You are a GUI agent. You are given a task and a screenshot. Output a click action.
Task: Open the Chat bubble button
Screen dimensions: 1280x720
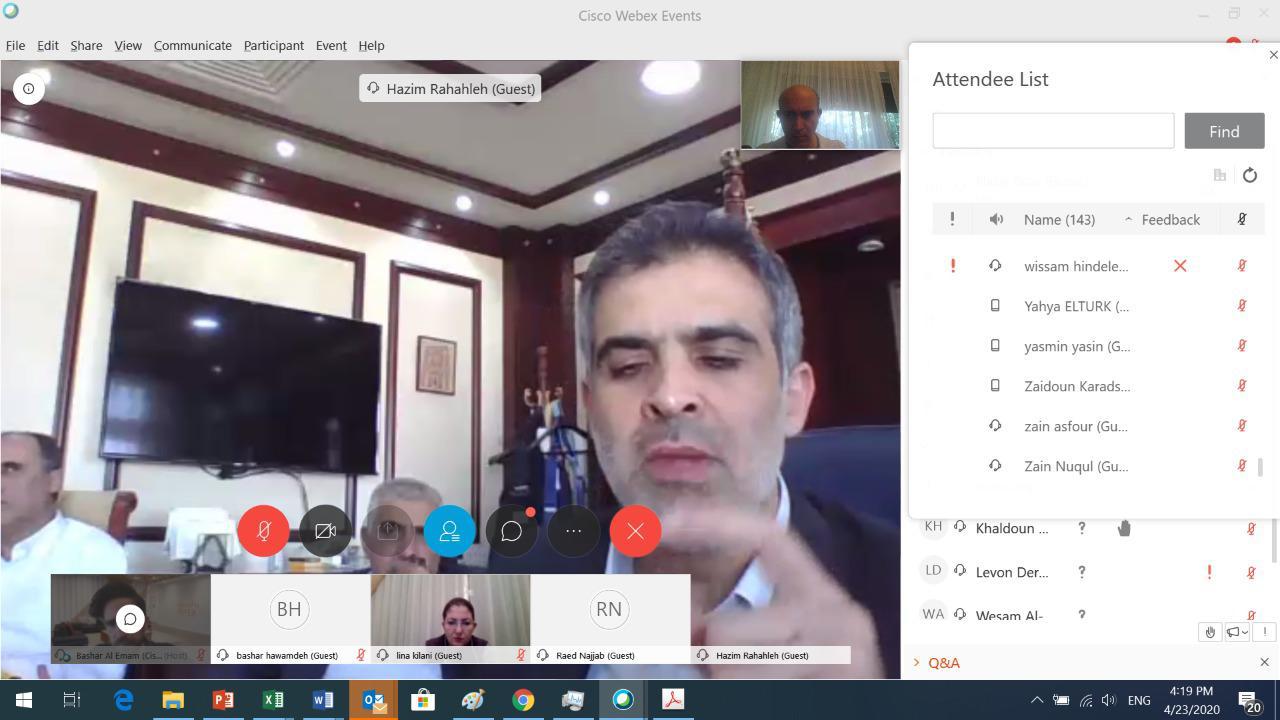coord(511,531)
